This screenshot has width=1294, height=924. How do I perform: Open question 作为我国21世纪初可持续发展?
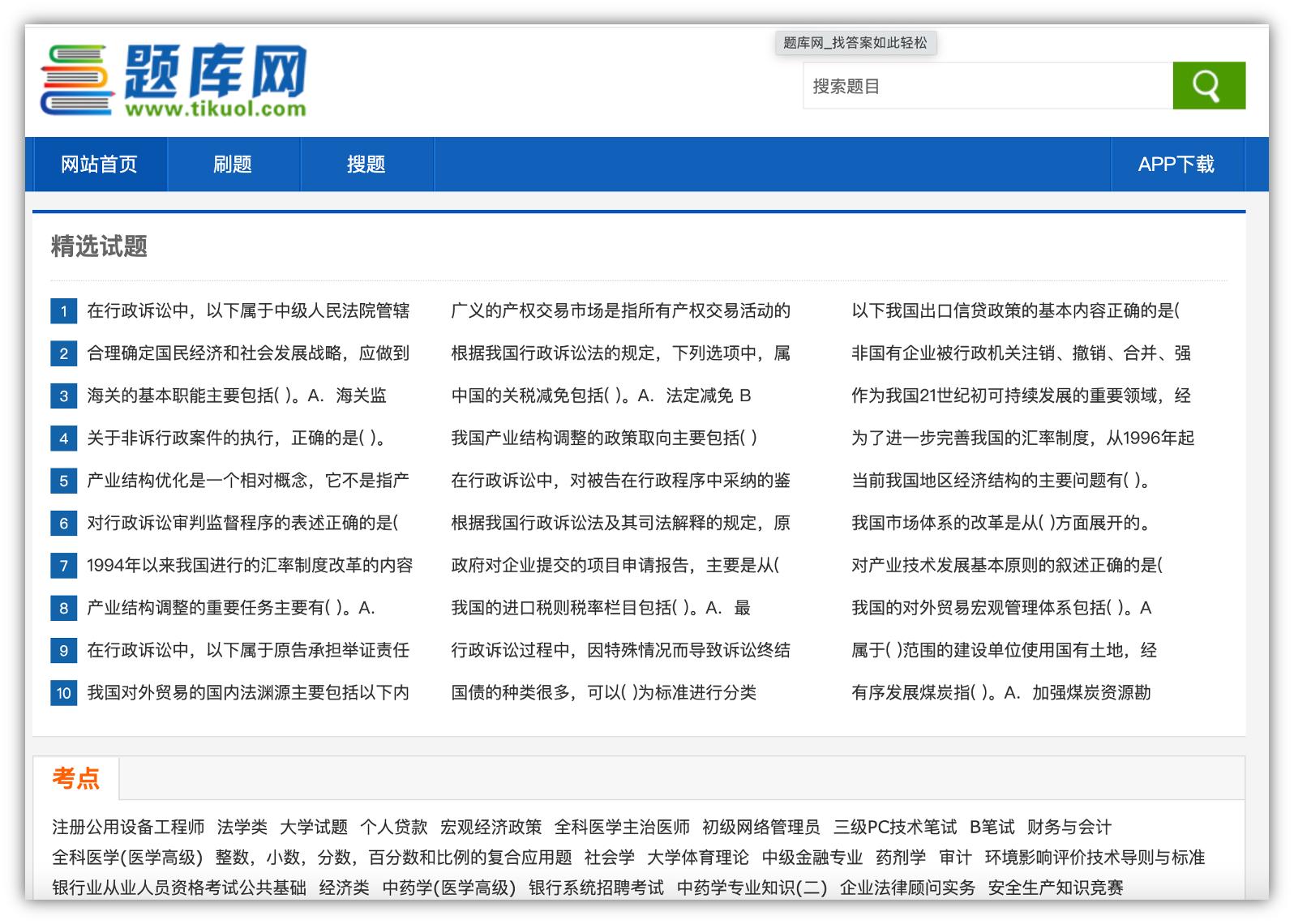tap(1022, 396)
